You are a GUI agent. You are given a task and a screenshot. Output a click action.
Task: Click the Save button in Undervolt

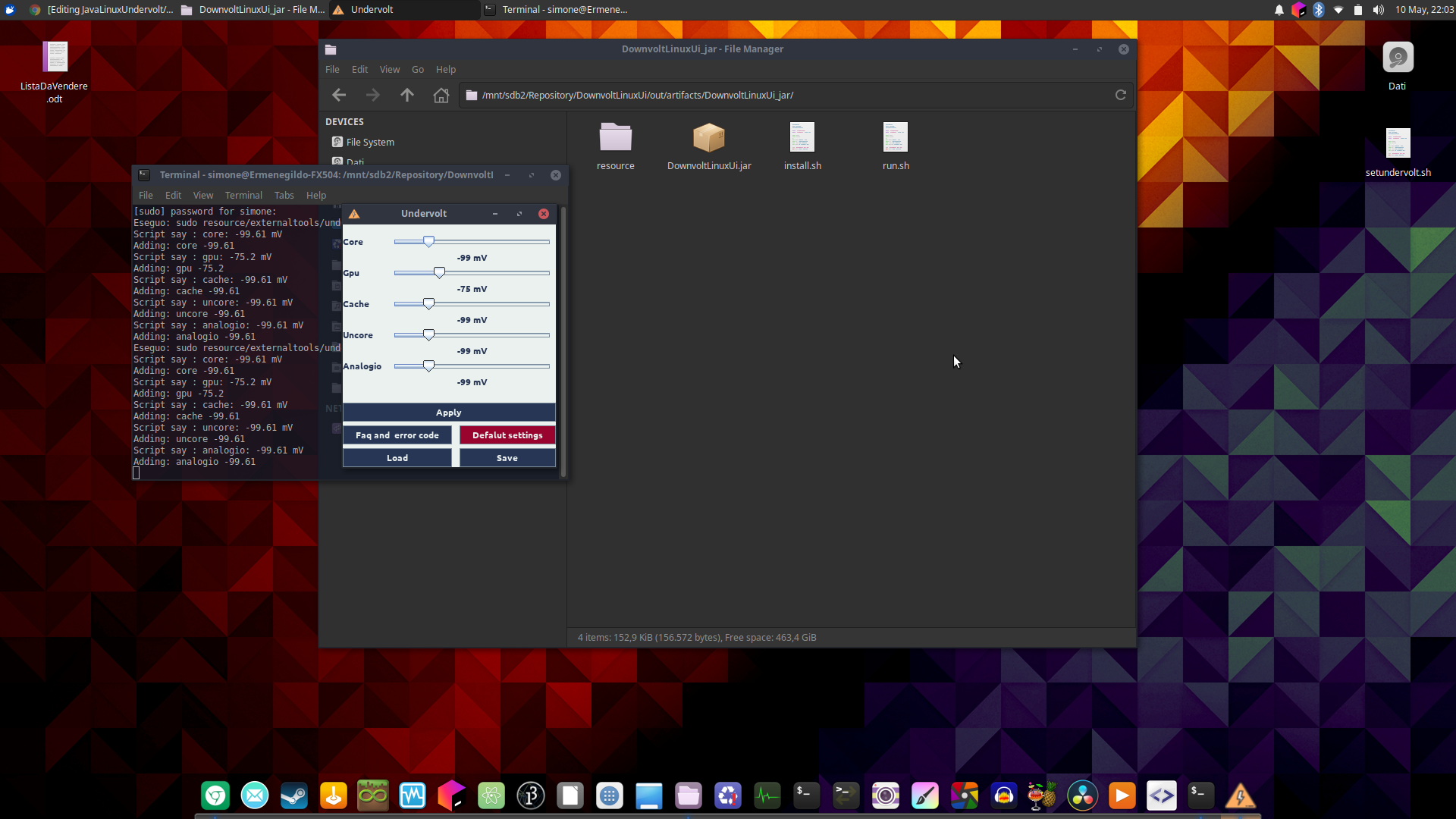click(507, 458)
